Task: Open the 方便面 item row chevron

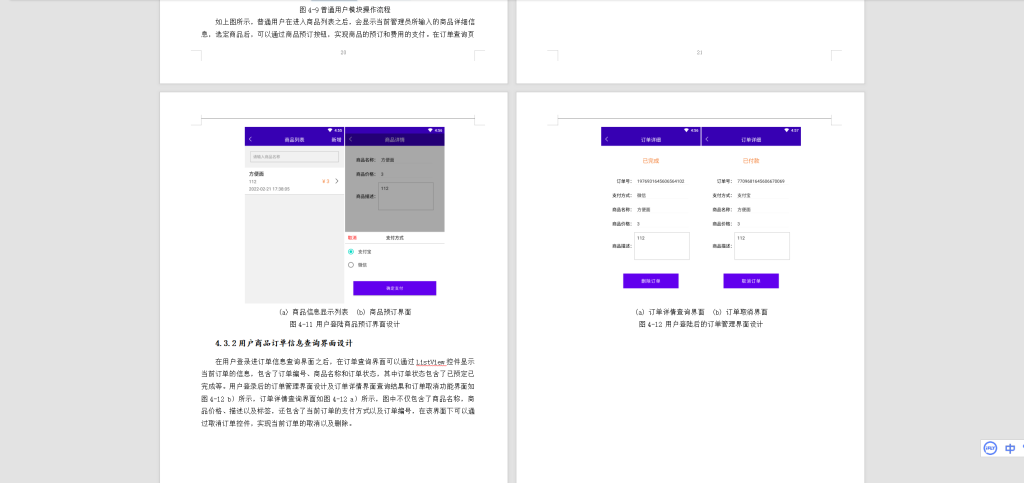Action: tap(337, 181)
